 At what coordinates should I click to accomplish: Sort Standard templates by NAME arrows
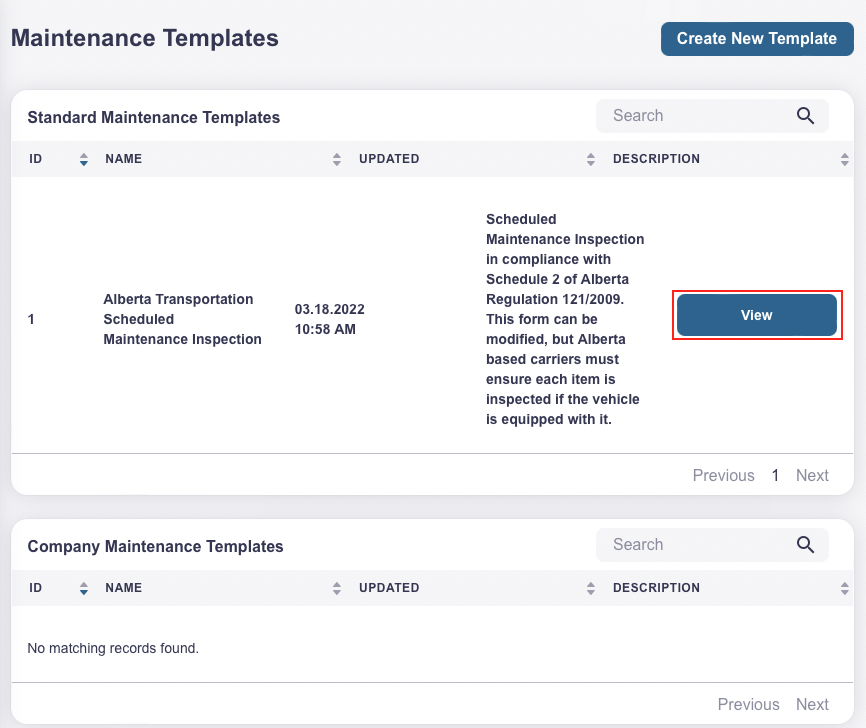pos(337,159)
